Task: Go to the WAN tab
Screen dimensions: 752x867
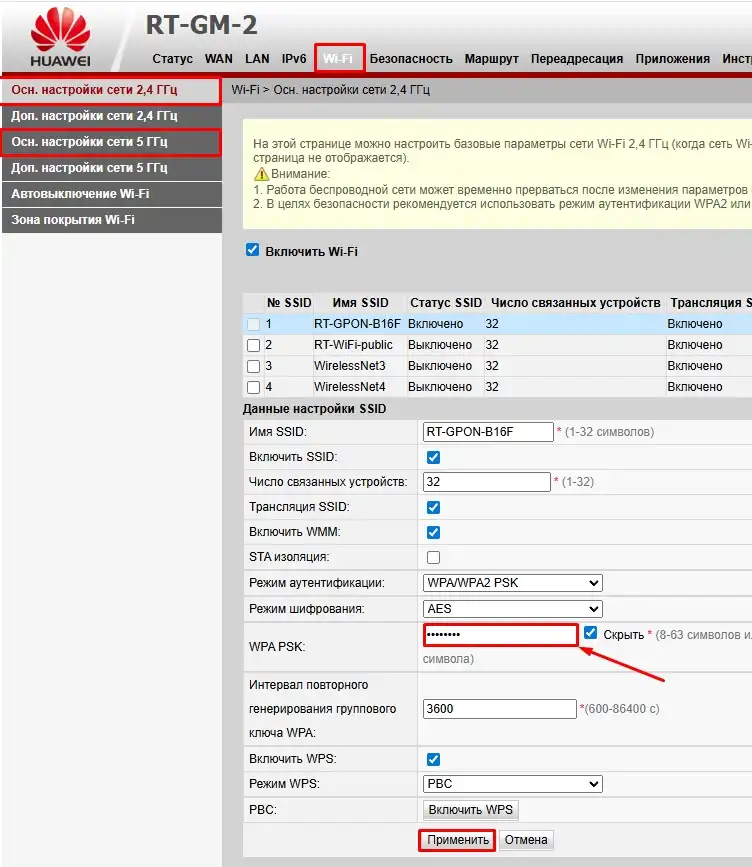Action: (x=219, y=59)
